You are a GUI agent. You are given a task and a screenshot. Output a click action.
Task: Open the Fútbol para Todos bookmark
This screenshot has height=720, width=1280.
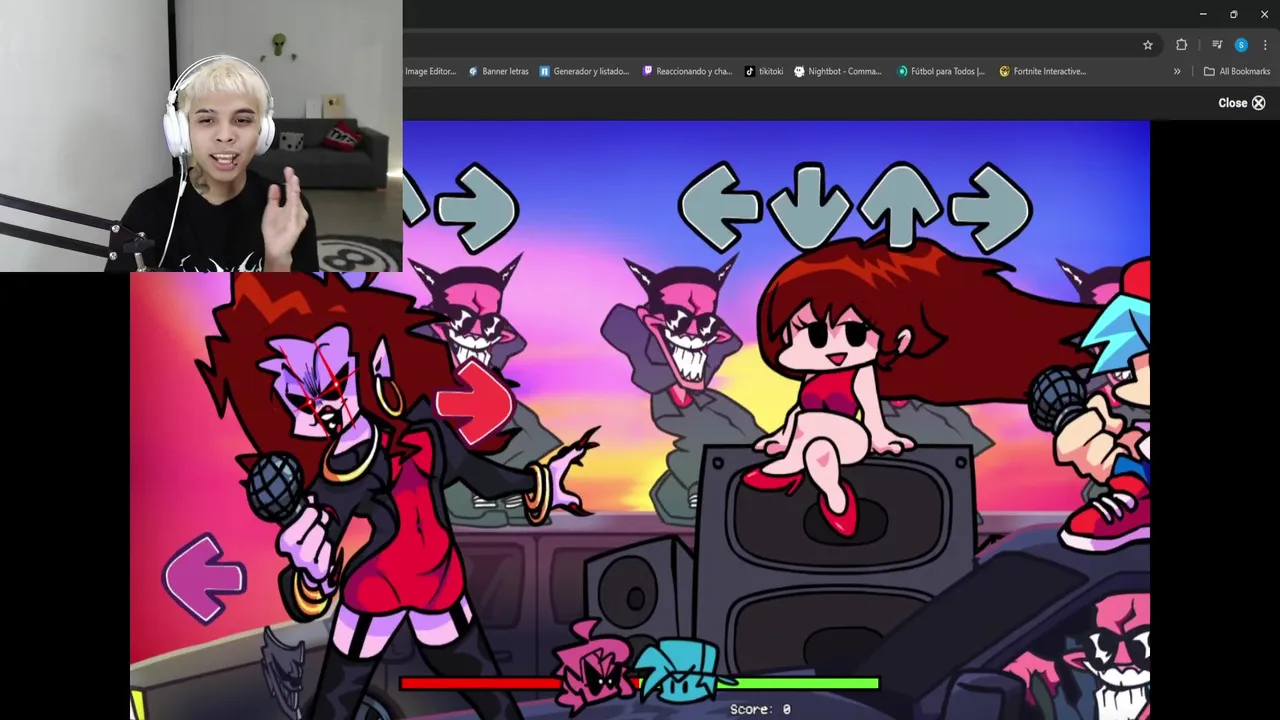tap(941, 71)
